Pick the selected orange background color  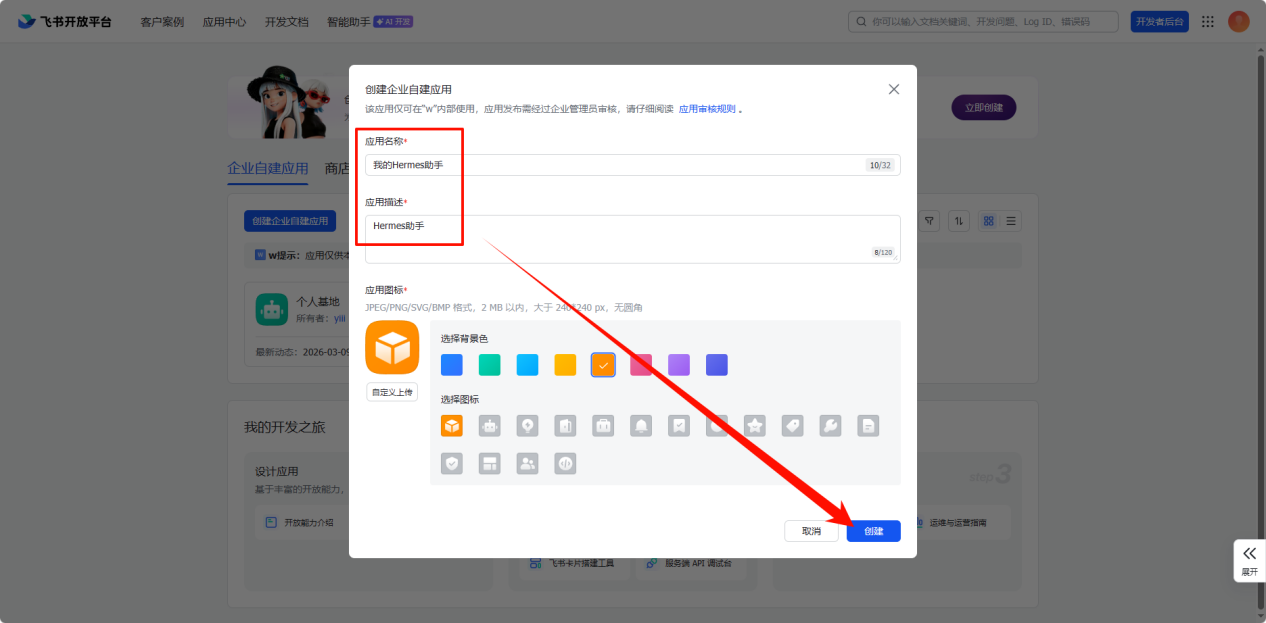(603, 365)
